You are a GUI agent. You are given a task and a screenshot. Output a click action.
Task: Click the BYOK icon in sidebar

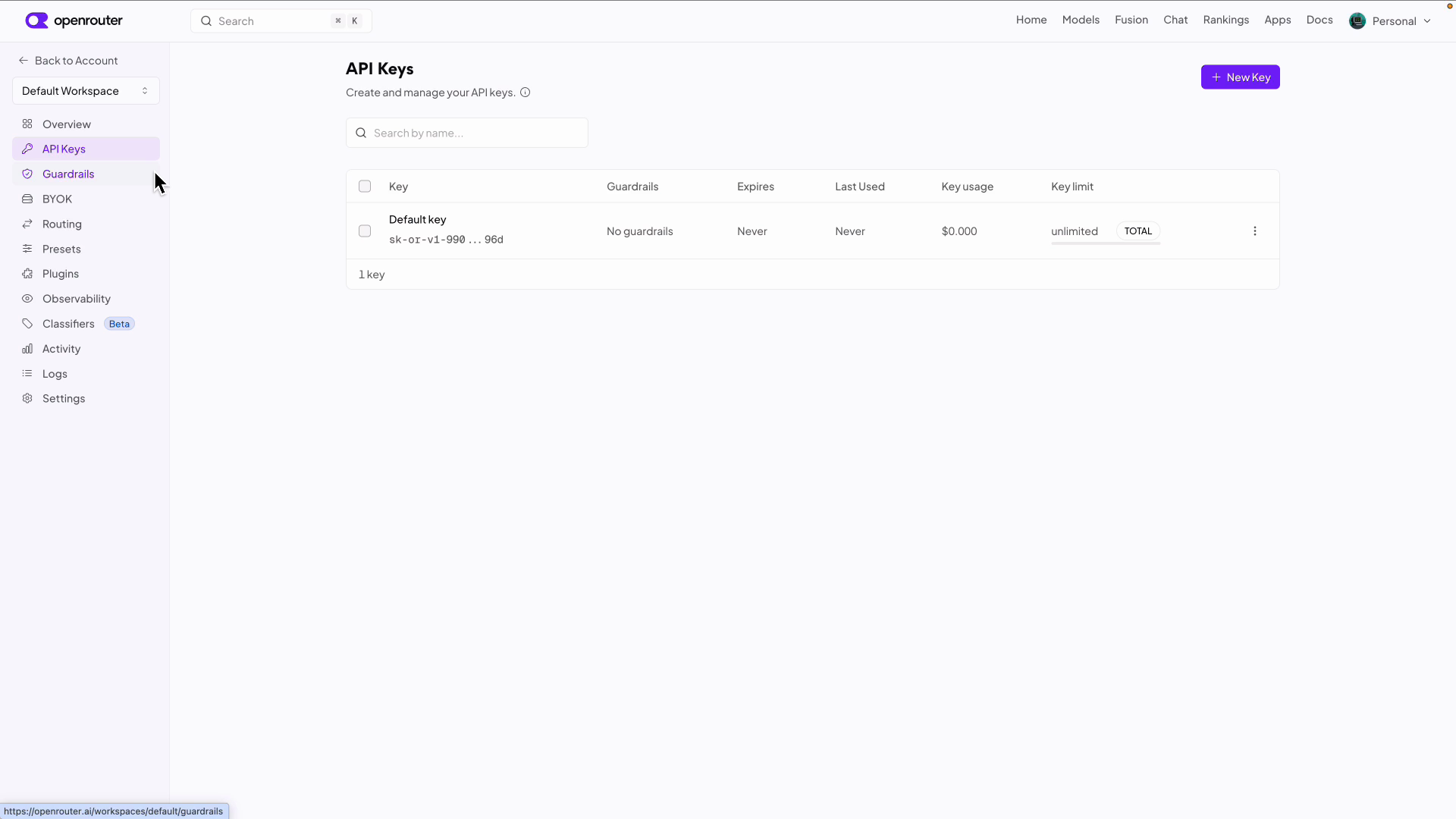point(27,199)
